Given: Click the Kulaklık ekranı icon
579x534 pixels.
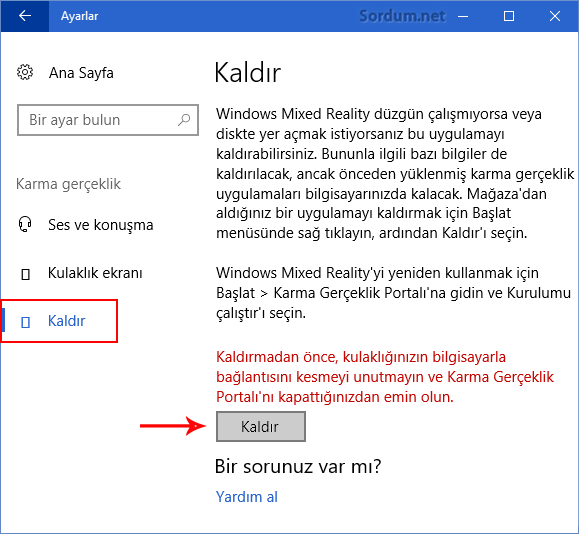Looking at the screenshot, I should coord(25,274).
